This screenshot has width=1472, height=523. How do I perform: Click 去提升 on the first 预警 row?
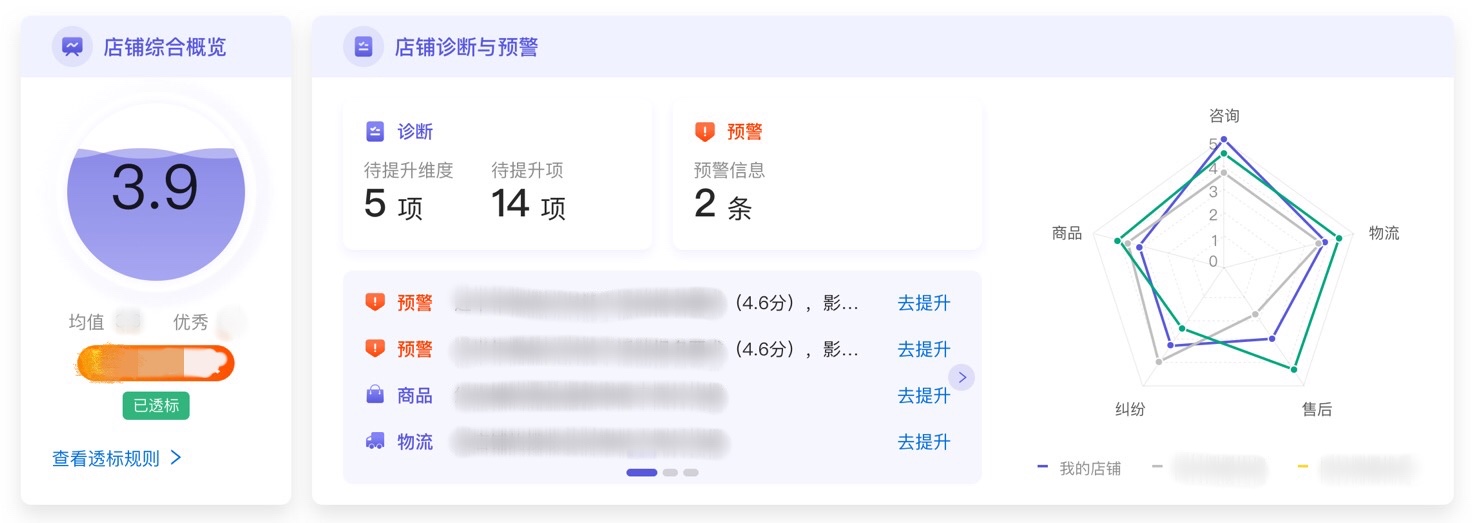pos(923,303)
